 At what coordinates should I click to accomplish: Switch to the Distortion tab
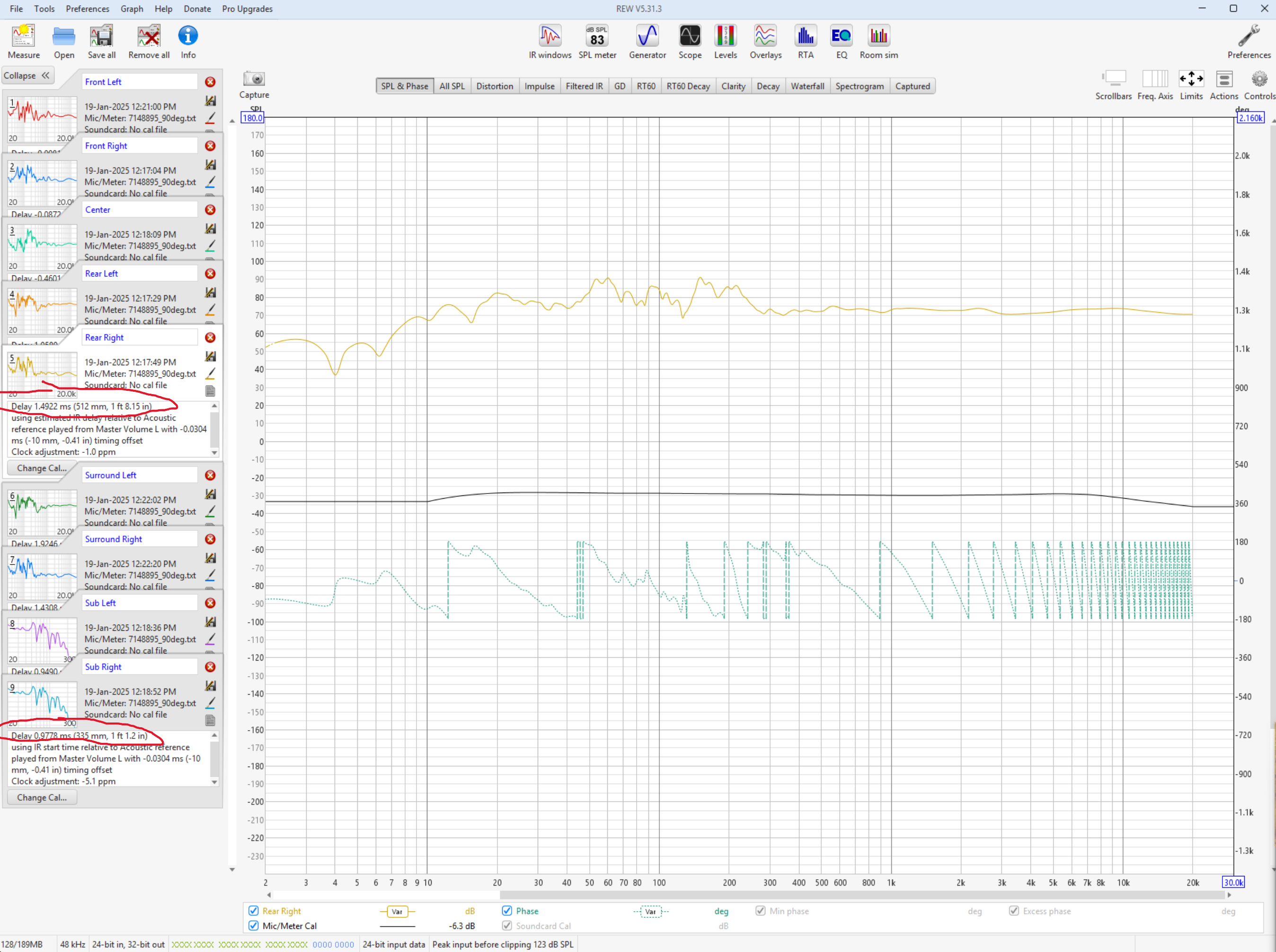[x=495, y=86]
